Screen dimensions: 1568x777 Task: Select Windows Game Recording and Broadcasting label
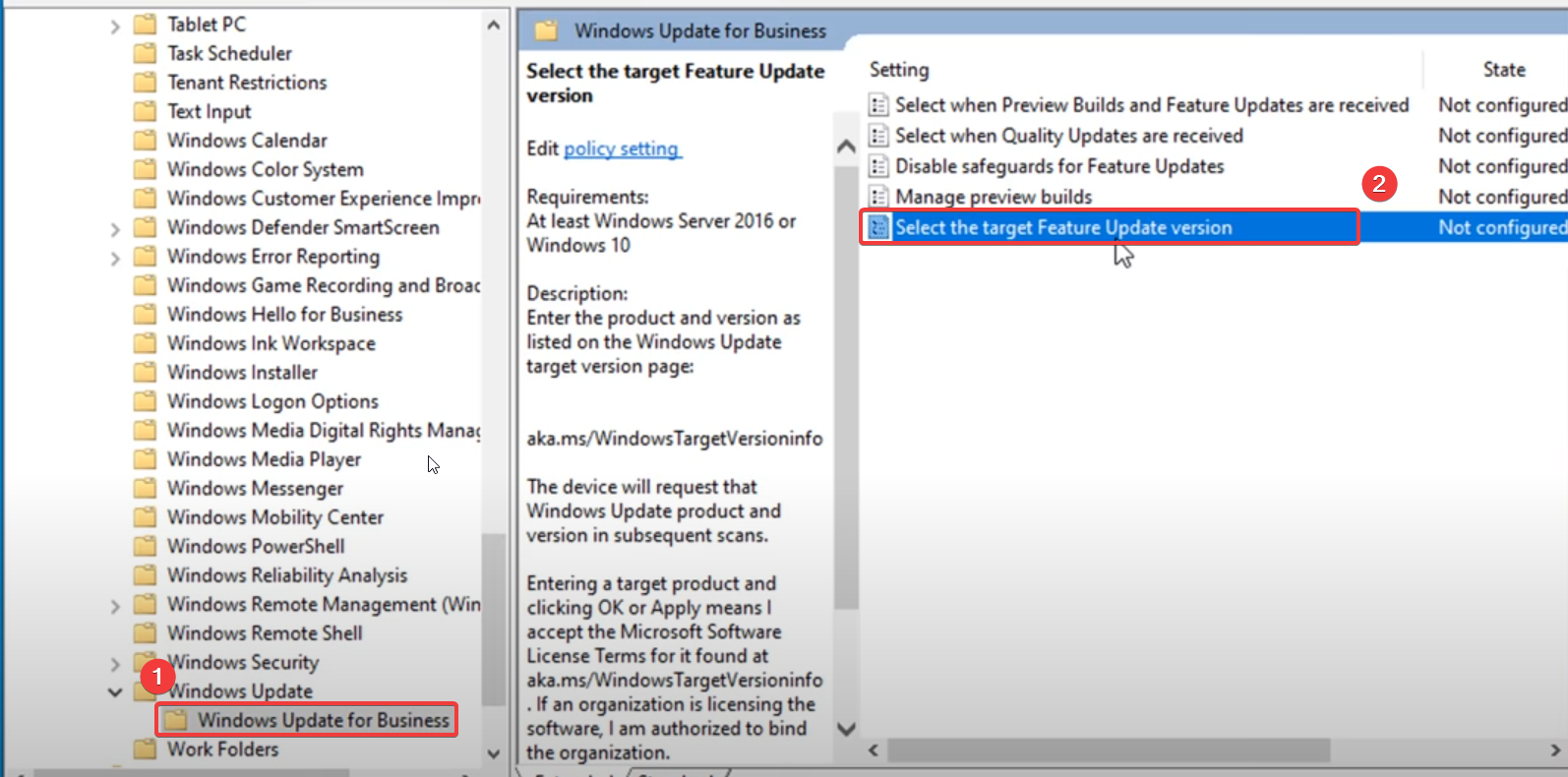324,285
